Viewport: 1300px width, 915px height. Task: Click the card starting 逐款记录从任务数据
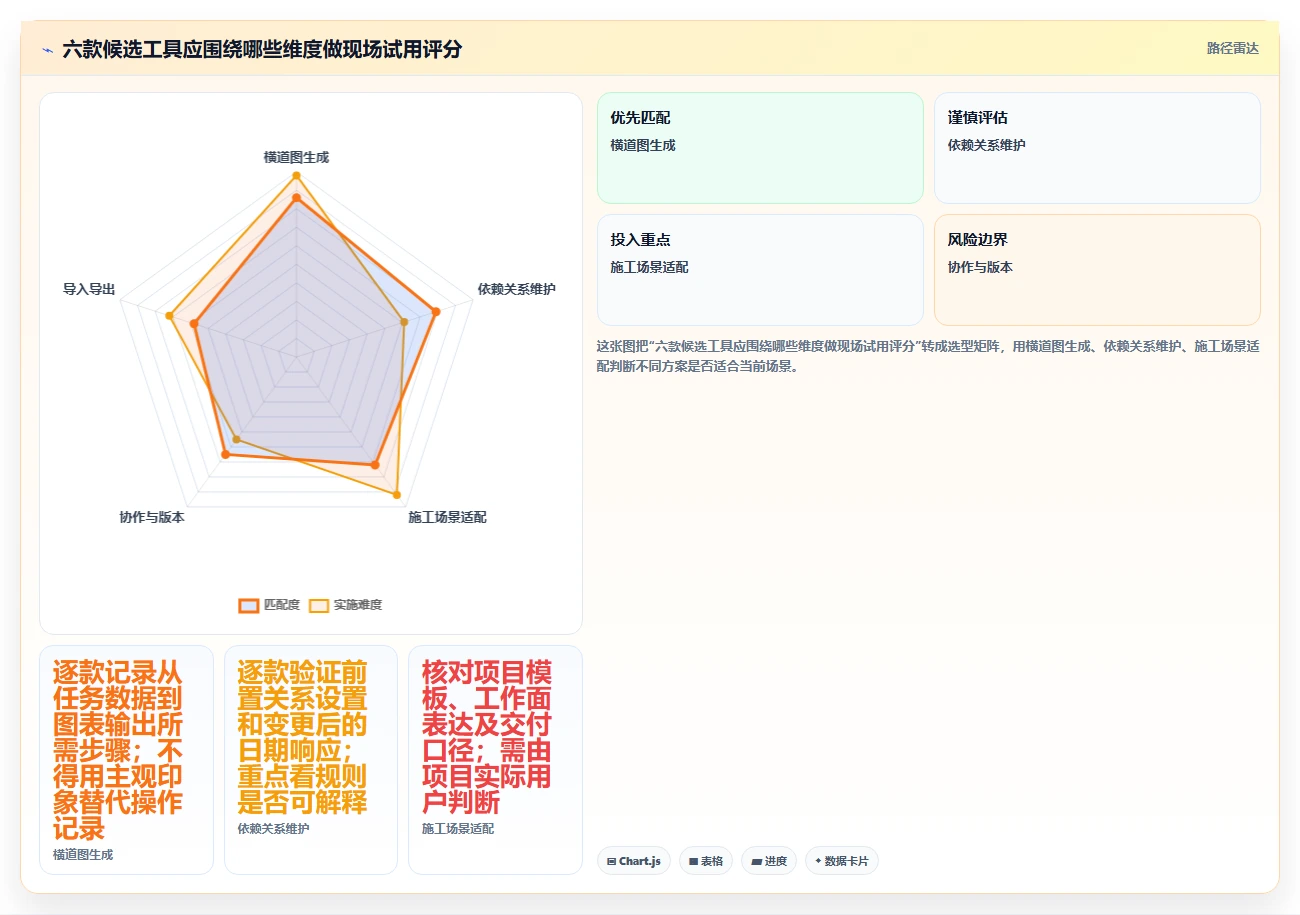(x=126, y=760)
